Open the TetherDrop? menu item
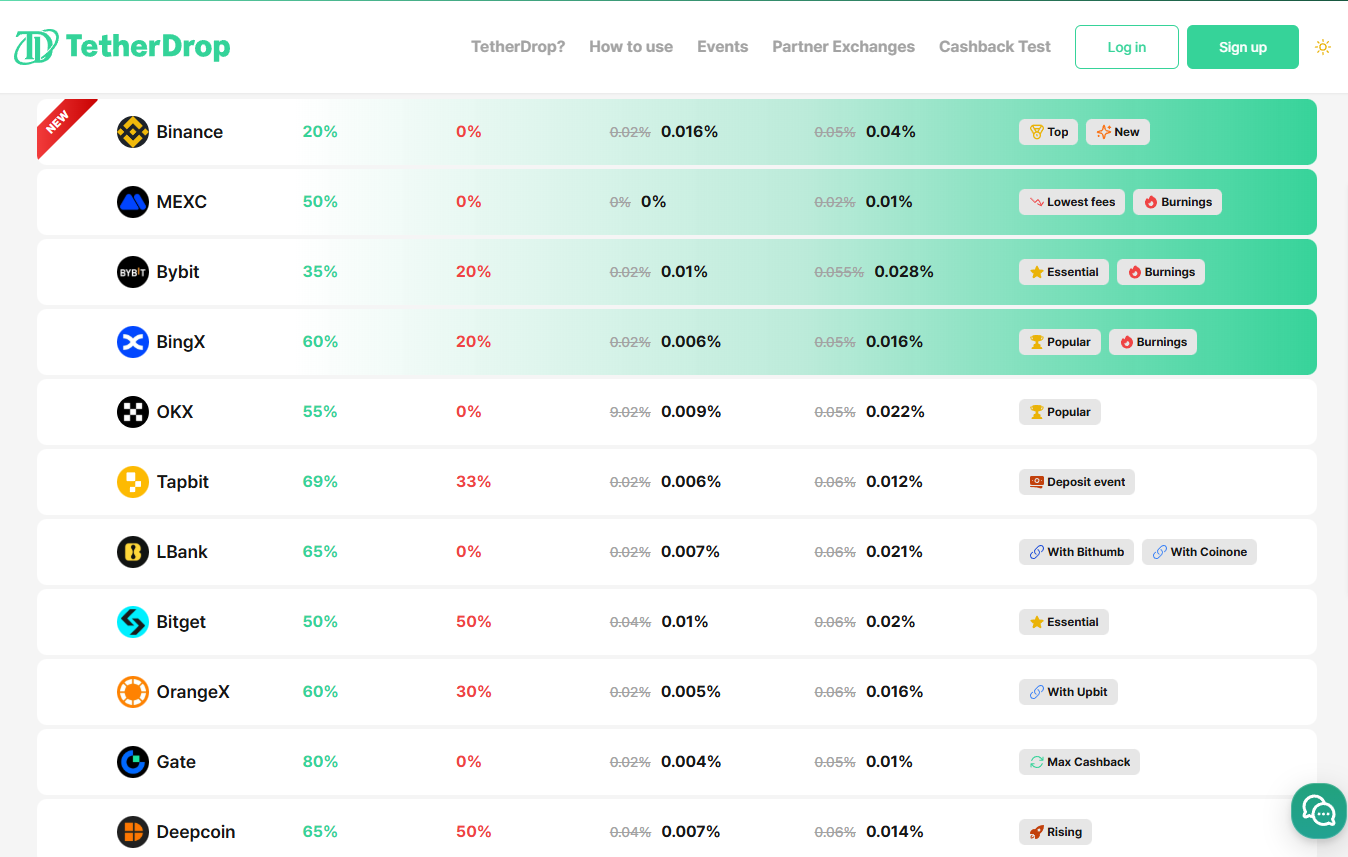The image size is (1348, 857). click(x=518, y=47)
